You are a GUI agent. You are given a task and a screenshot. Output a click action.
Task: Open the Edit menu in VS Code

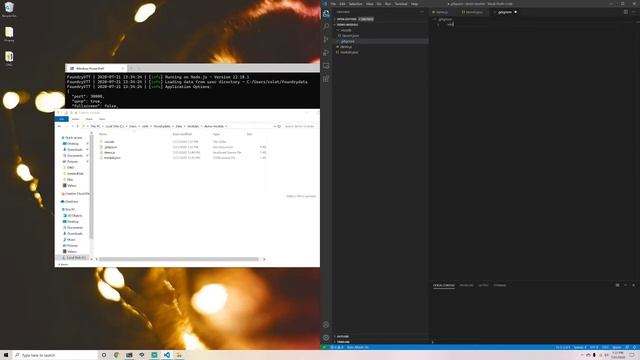pyautogui.click(x=342, y=4)
